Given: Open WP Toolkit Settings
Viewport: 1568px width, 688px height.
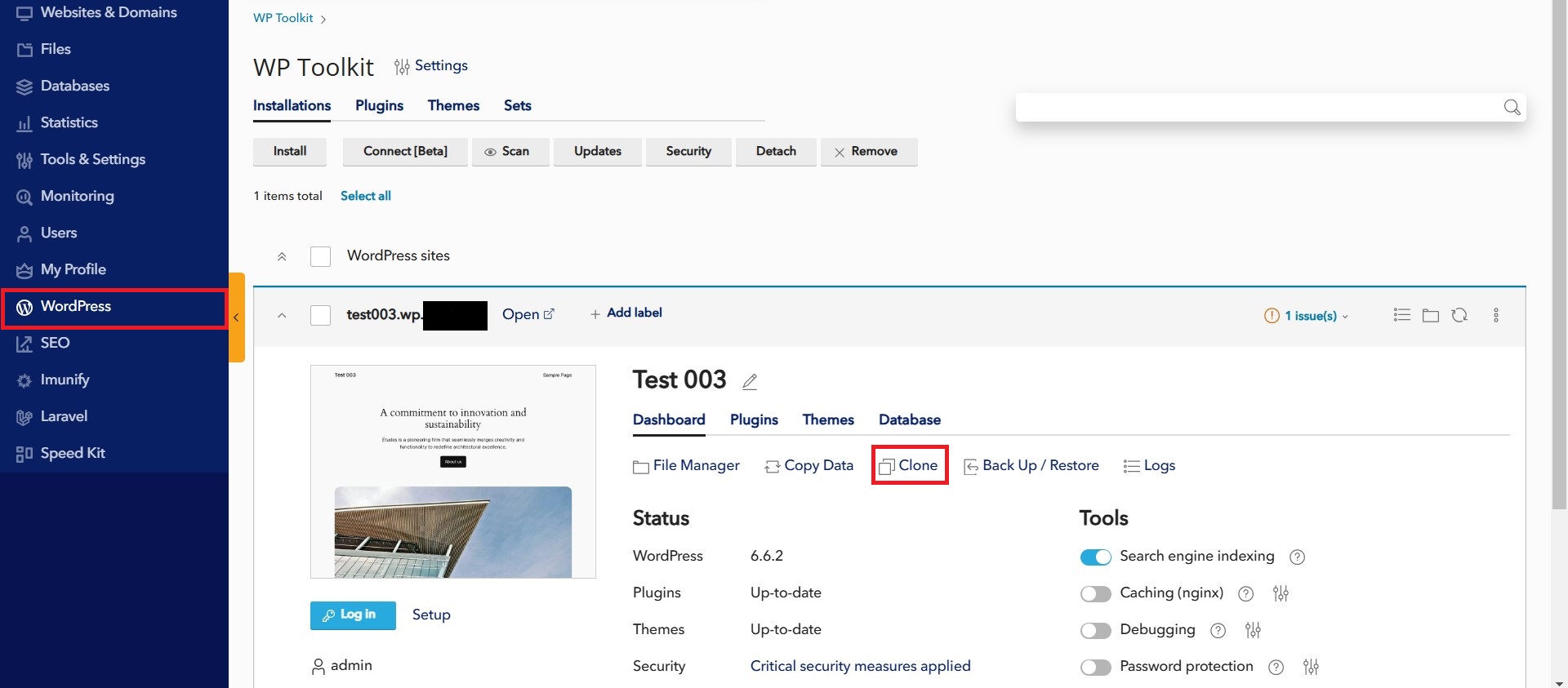Looking at the screenshot, I should click(x=431, y=66).
